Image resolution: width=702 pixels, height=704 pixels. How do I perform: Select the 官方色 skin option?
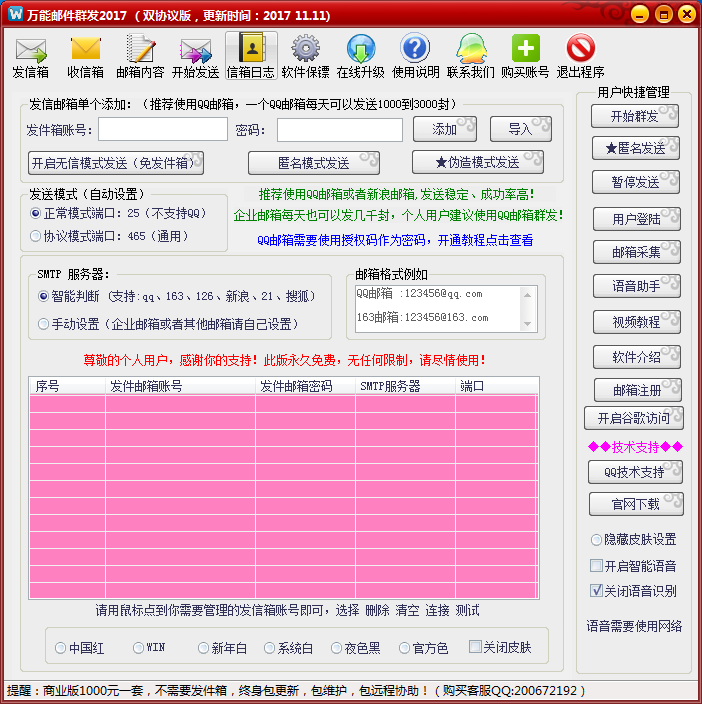[404, 648]
